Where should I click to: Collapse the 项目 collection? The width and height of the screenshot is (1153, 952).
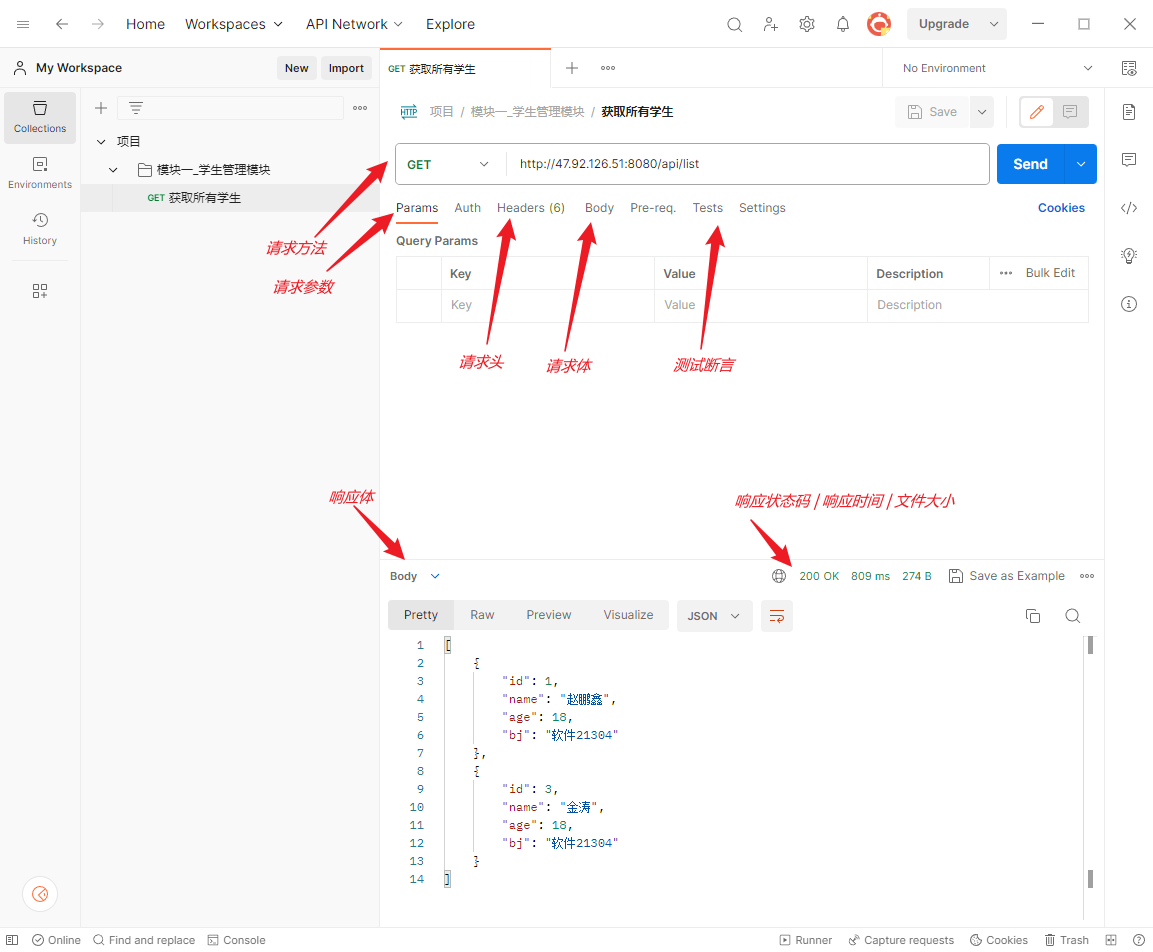pyautogui.click(x=101, y=141)
